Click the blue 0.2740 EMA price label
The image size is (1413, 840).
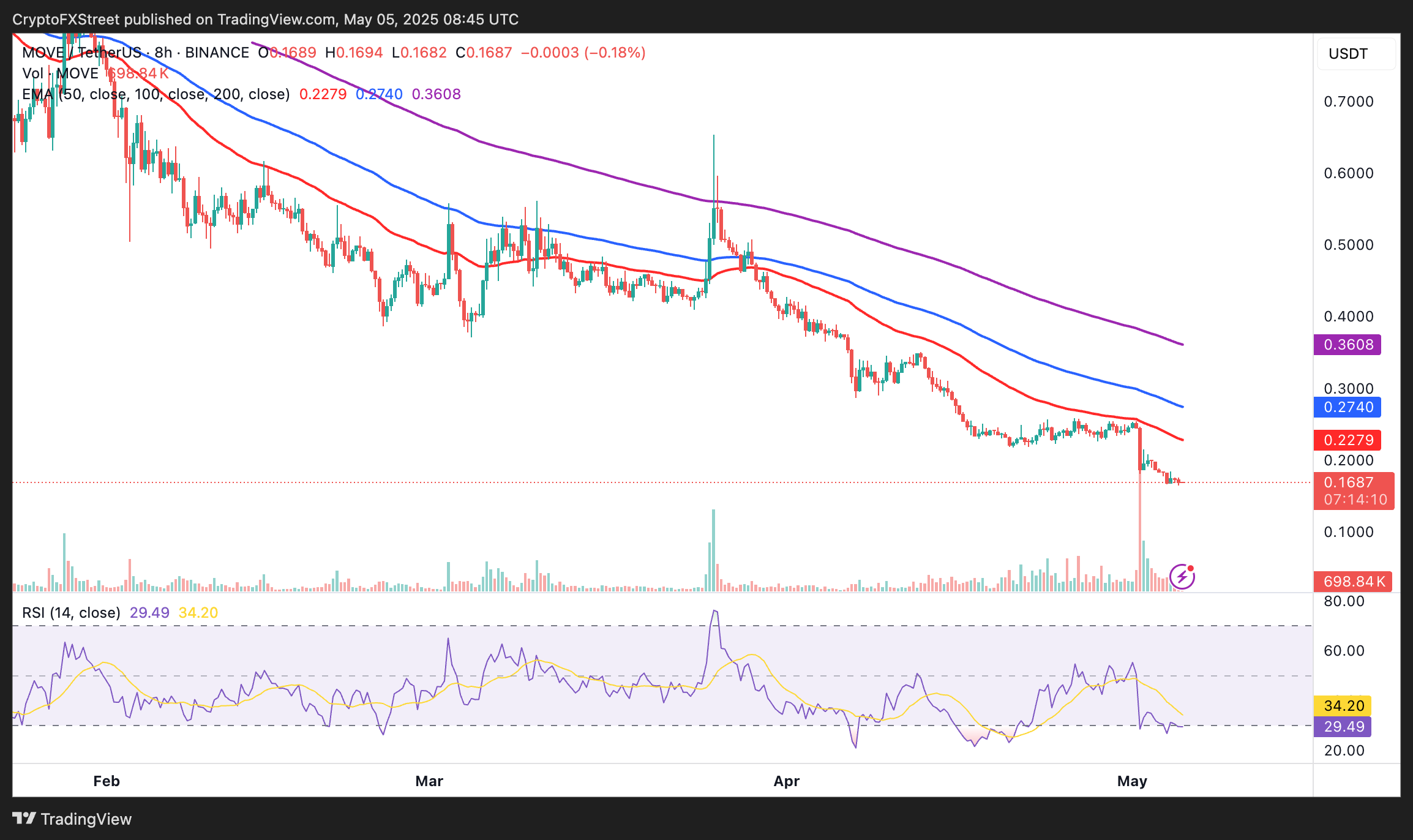pos(1347,407)
